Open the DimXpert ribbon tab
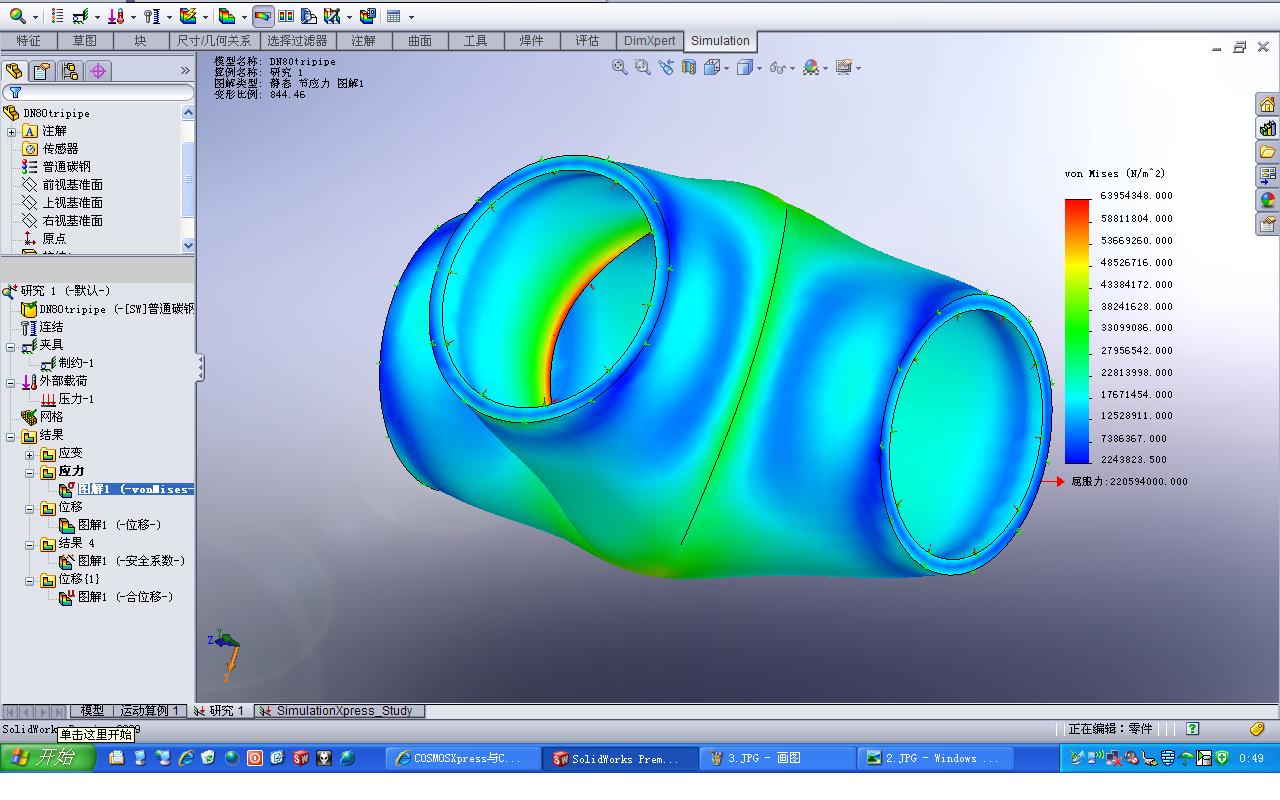This screenshot has width=1280, height=800. pos(649,41)
